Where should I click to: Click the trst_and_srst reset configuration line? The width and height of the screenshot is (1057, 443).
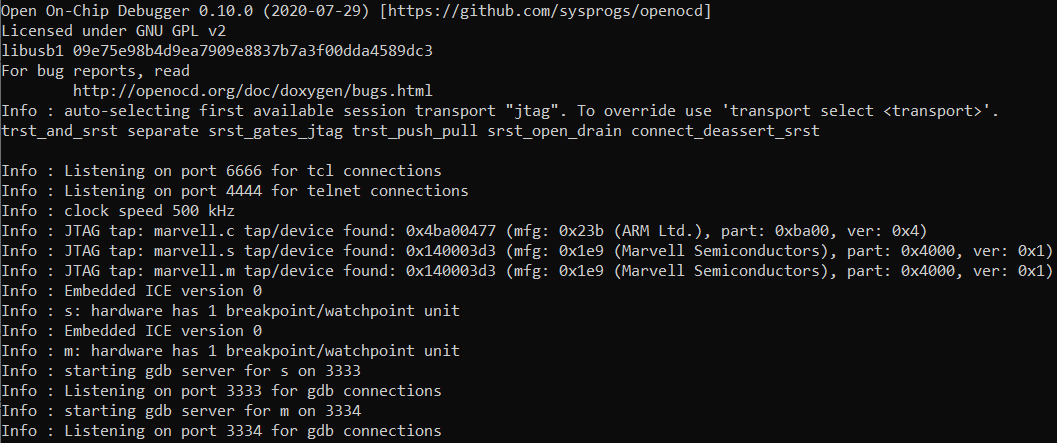click(410, 130)
